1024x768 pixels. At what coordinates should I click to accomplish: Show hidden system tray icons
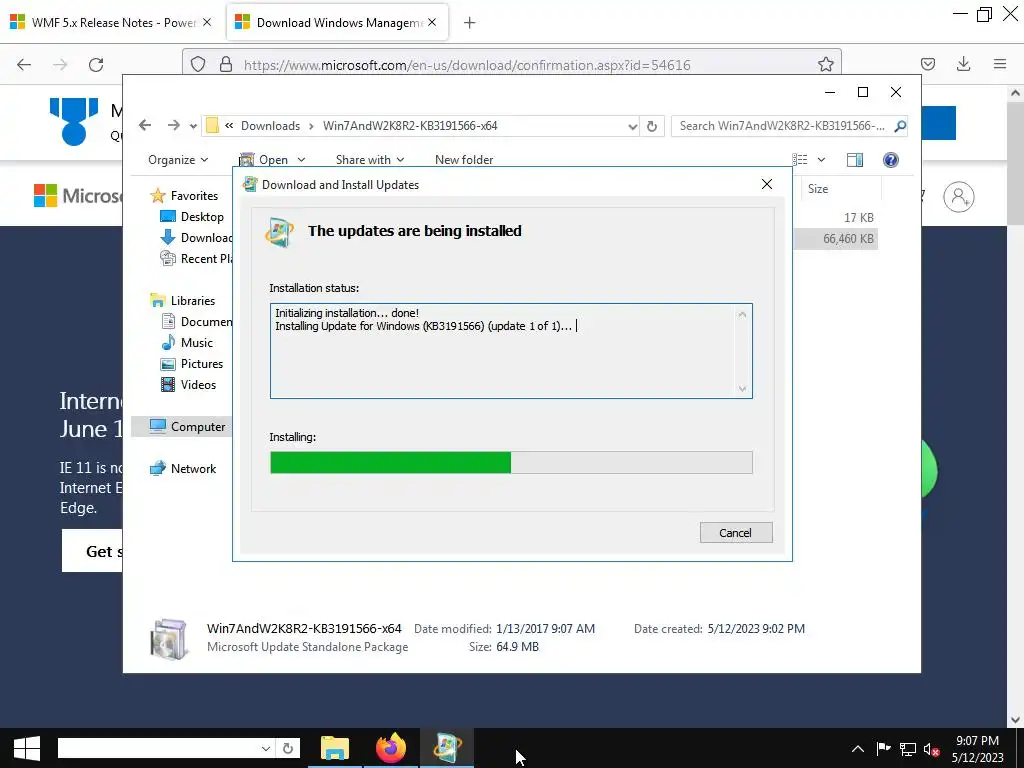pos(857,749)
